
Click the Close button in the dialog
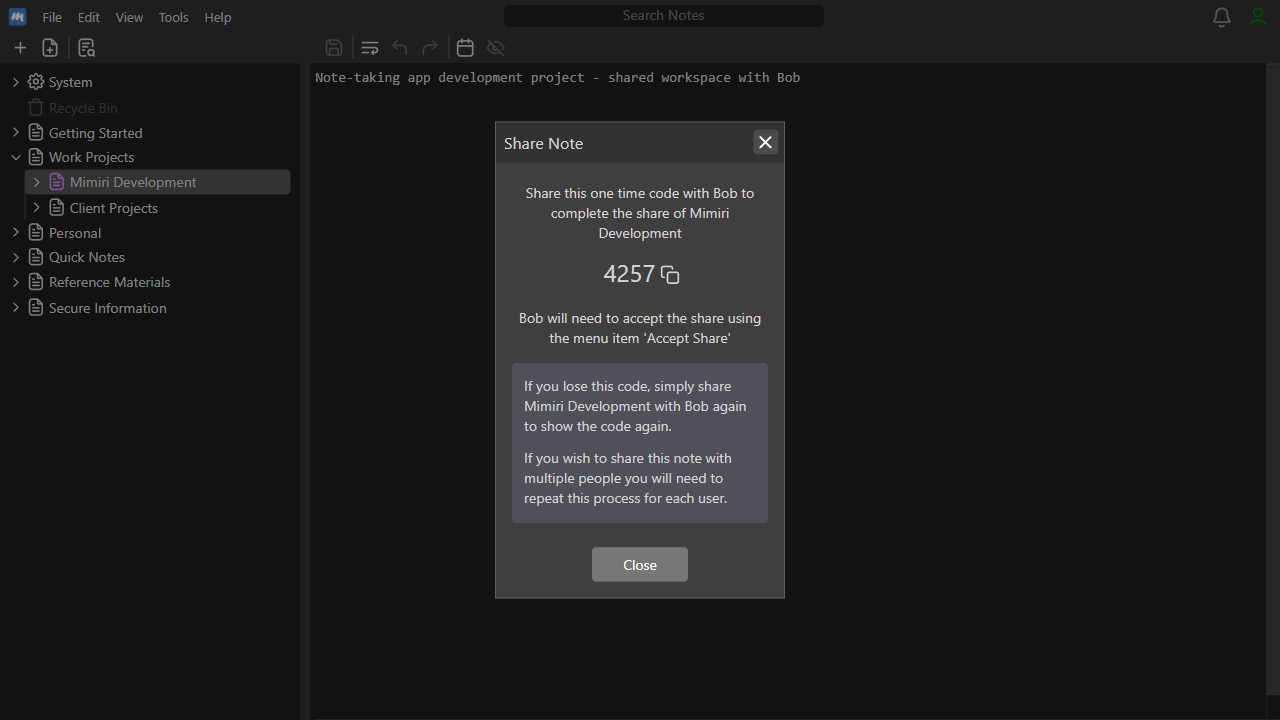coord(640,565)
